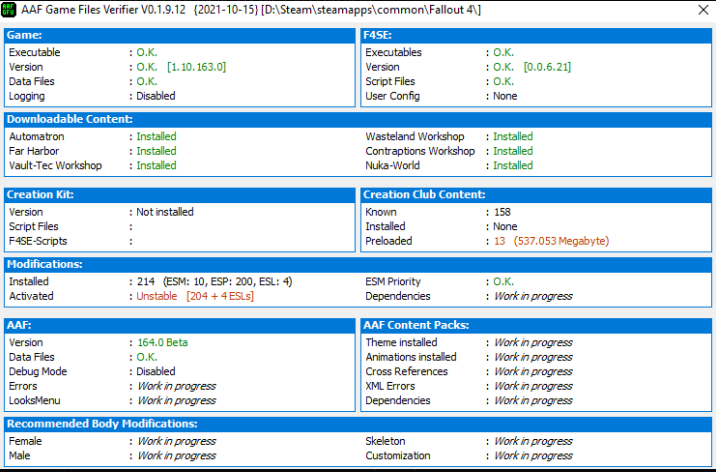Click F4SE version value '[0.0.6.21]'
This screenshot has width=716, height=472.
click(547, 67)
